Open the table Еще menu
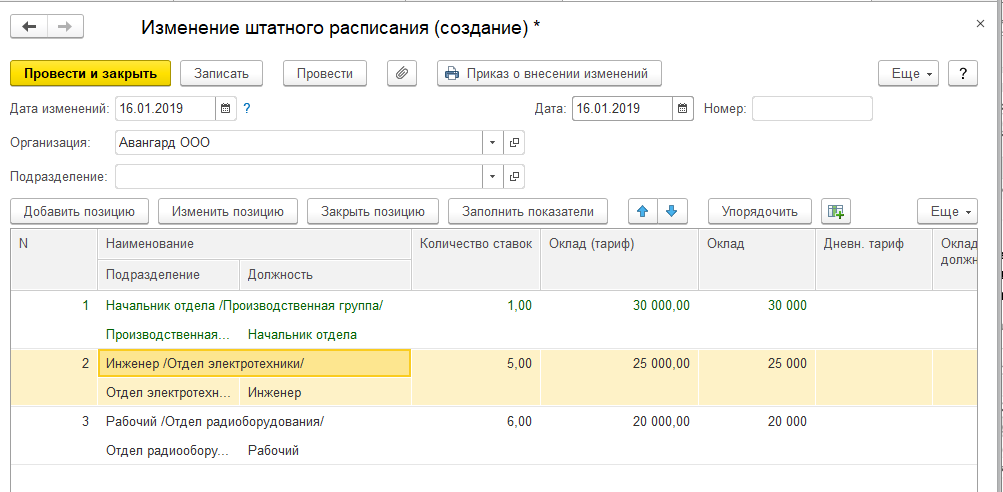 [x=947, y=211]
